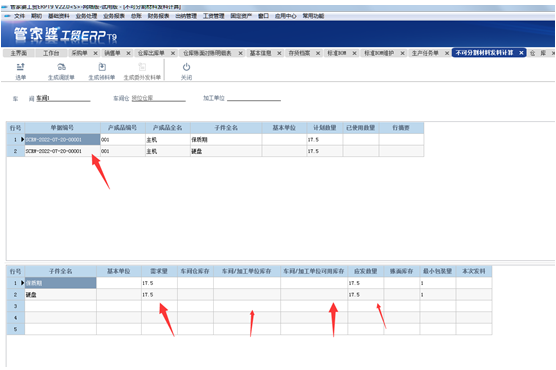Close the 采购单 tab
Image resolution: width=556 pixels, height=370 pixels.
click(x=95, y=53)
